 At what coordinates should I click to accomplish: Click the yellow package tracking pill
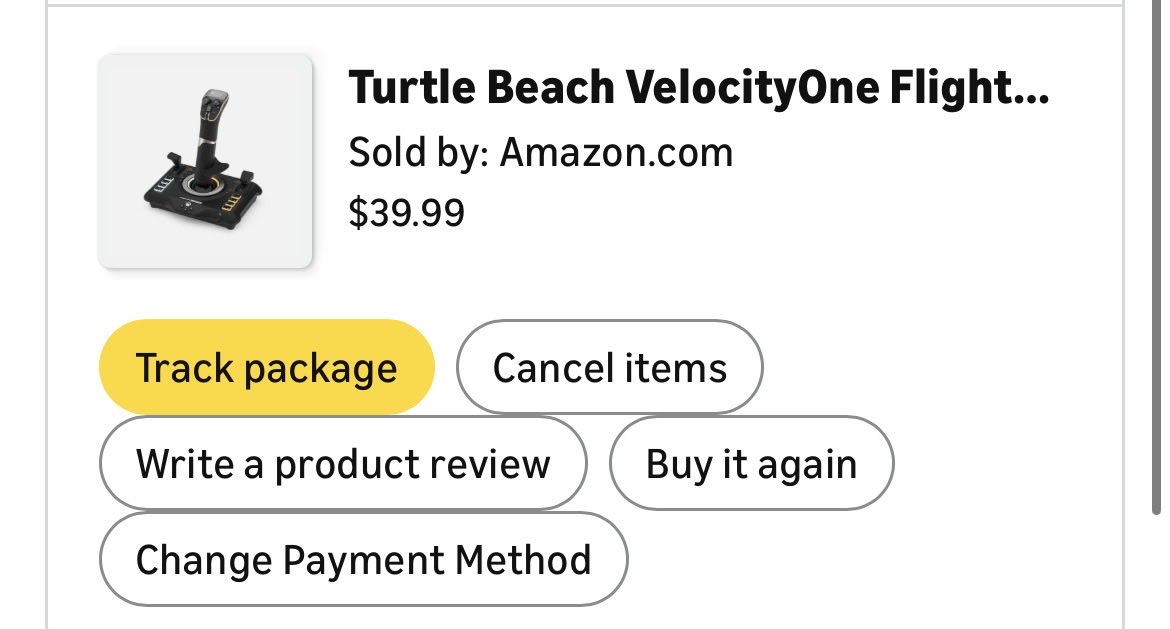click(266, 367)
